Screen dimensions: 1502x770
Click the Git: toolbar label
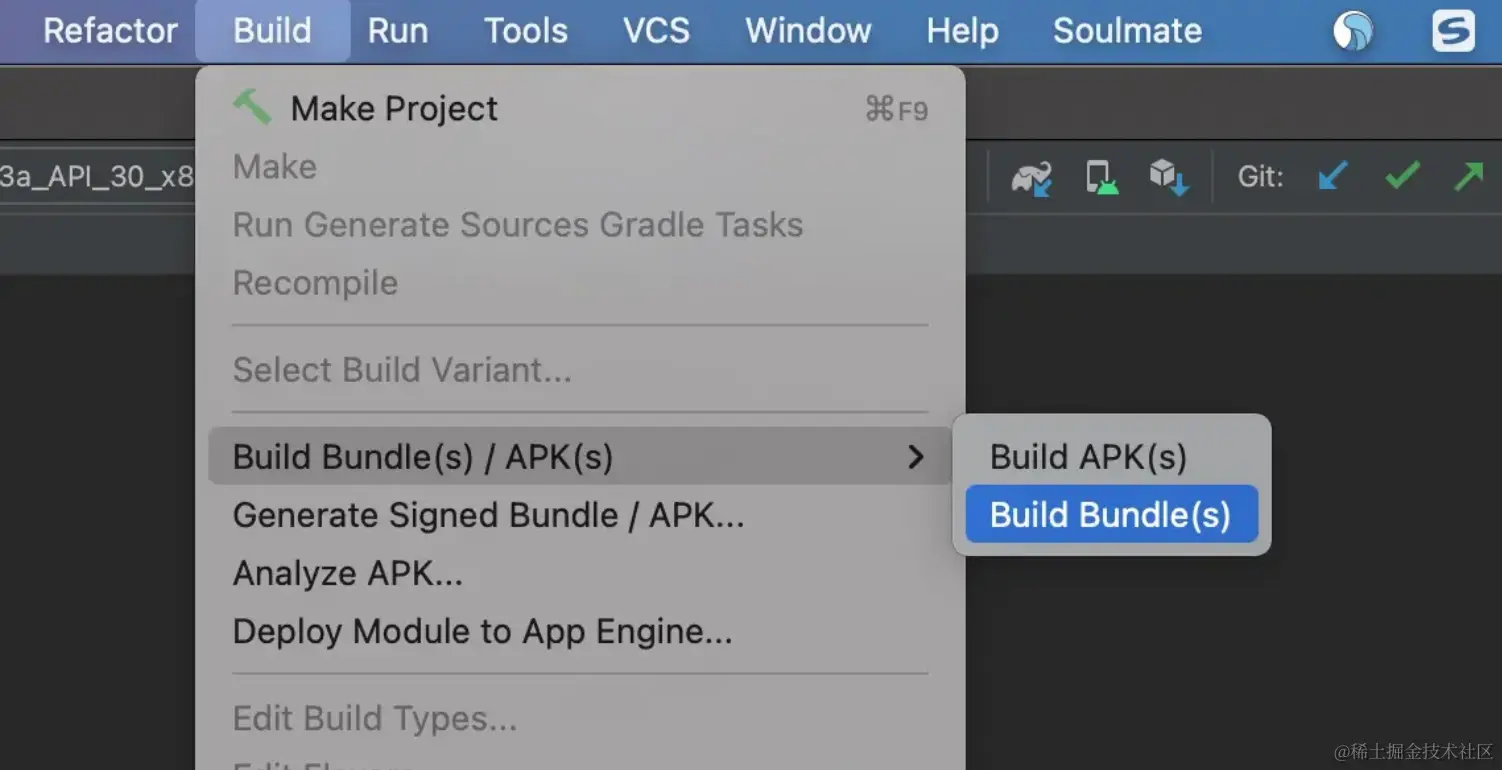(x=1260, y=177)
